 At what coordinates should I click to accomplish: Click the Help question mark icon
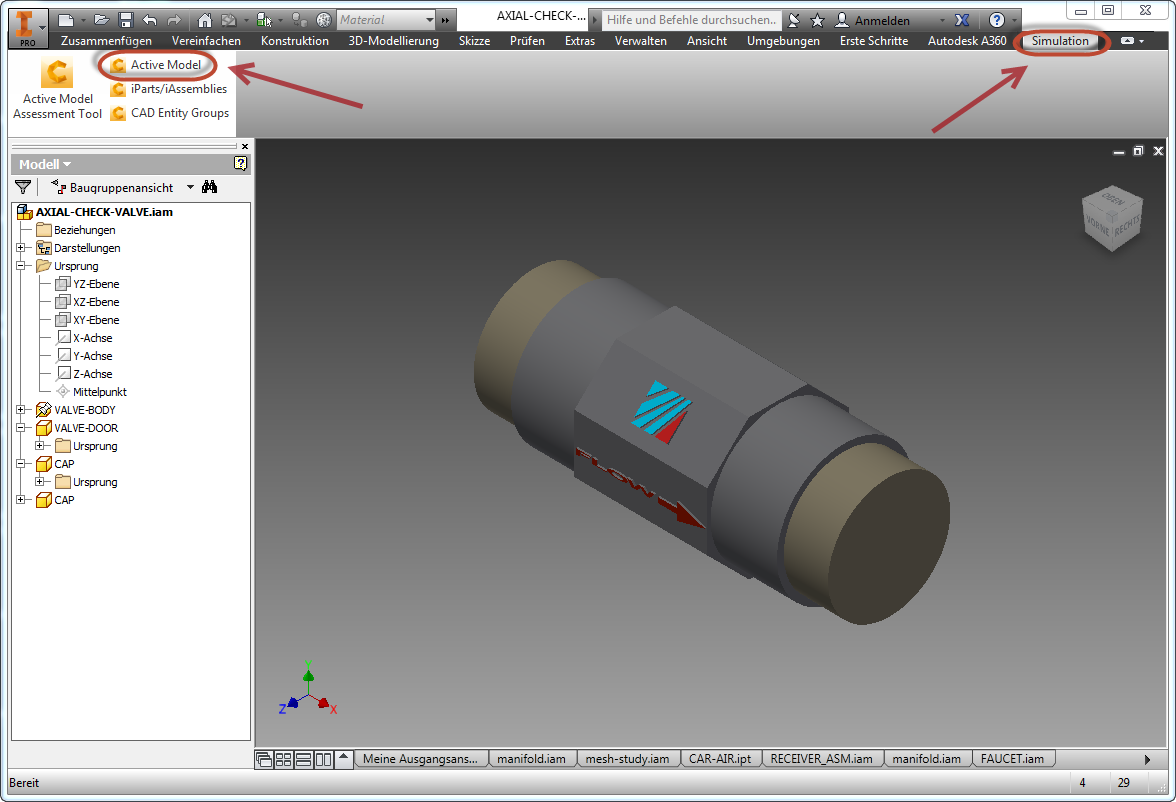tap(997, 20)
